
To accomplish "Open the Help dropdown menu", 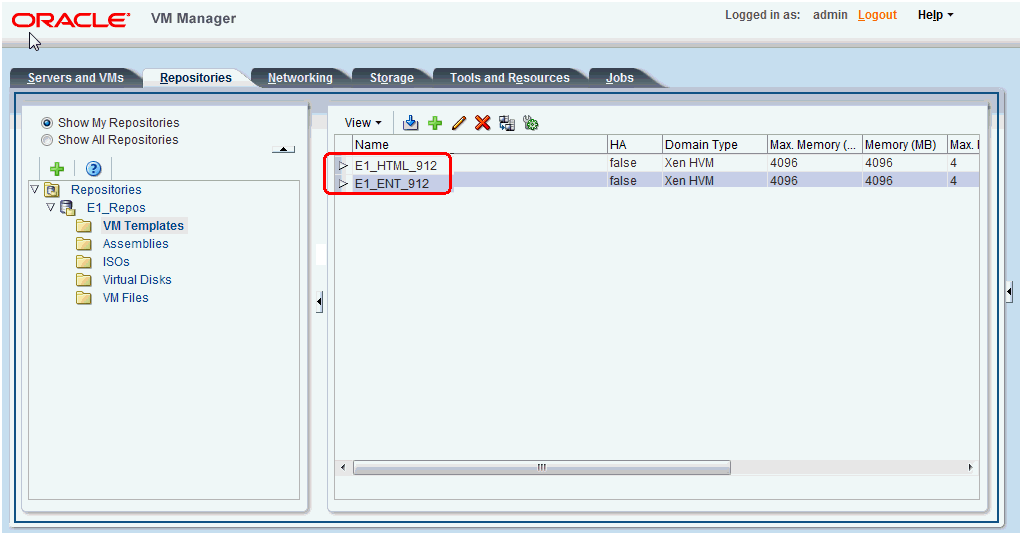I will [935, 15].
